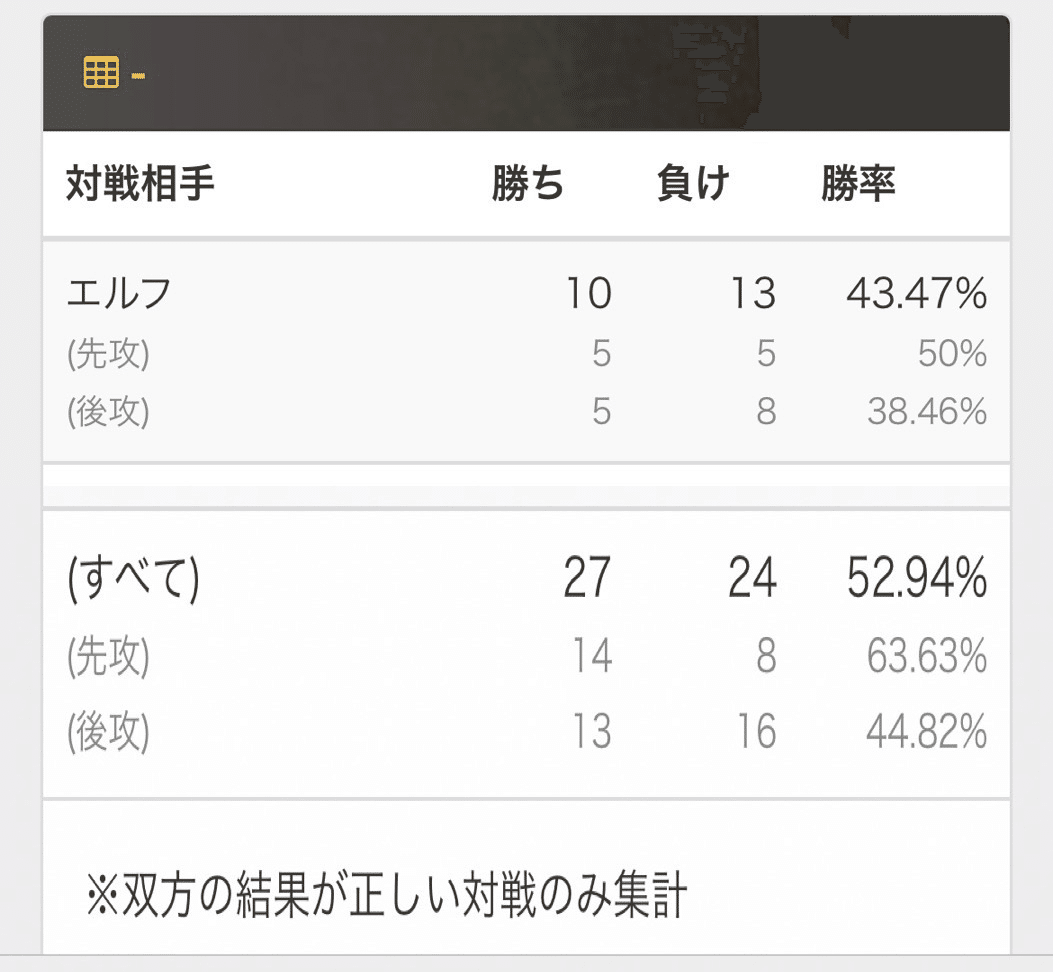Click the 44.82% second-turn win rate
The image size is (1053, 972).
[x=927, y=732]
